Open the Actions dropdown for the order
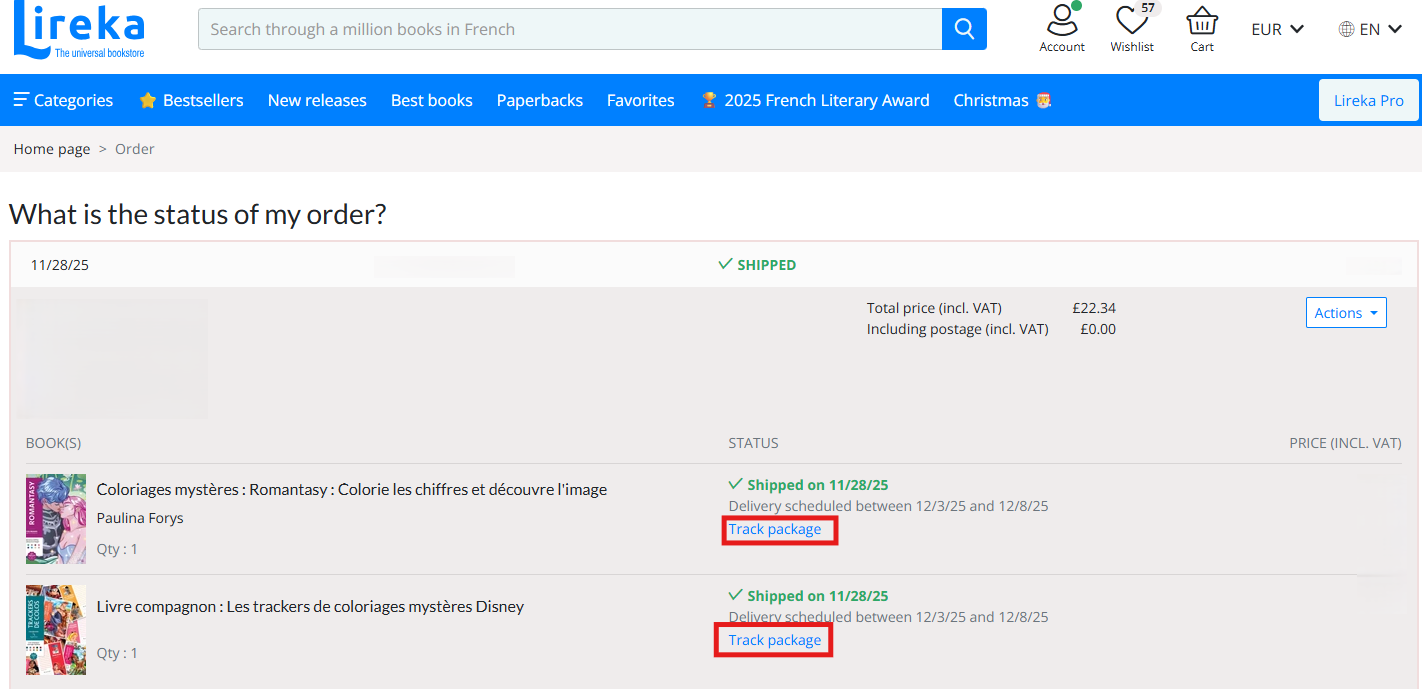 (x=1345, y=313)
